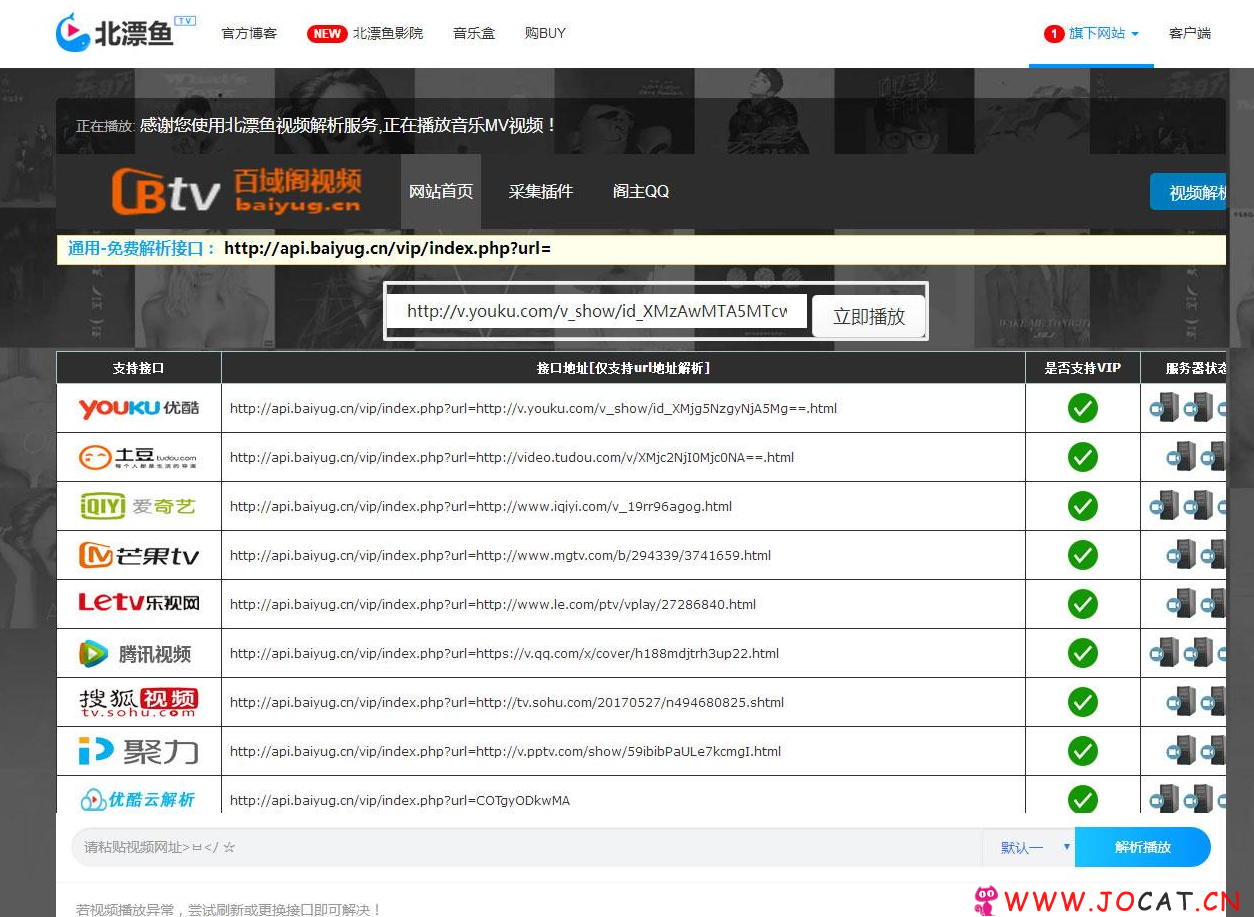Open 音乐盒 navigation link

(474, 33)
